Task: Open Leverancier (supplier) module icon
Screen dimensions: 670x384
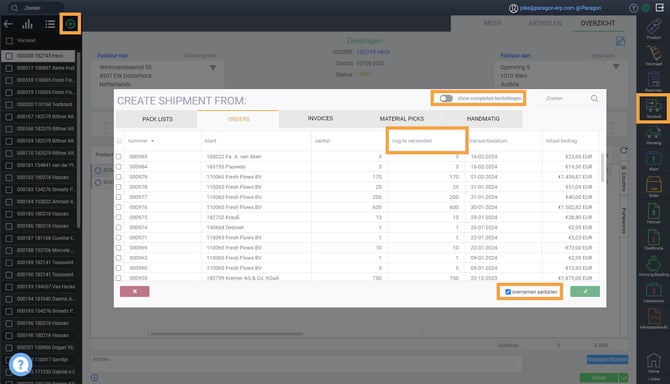Action: coord(653,292)
